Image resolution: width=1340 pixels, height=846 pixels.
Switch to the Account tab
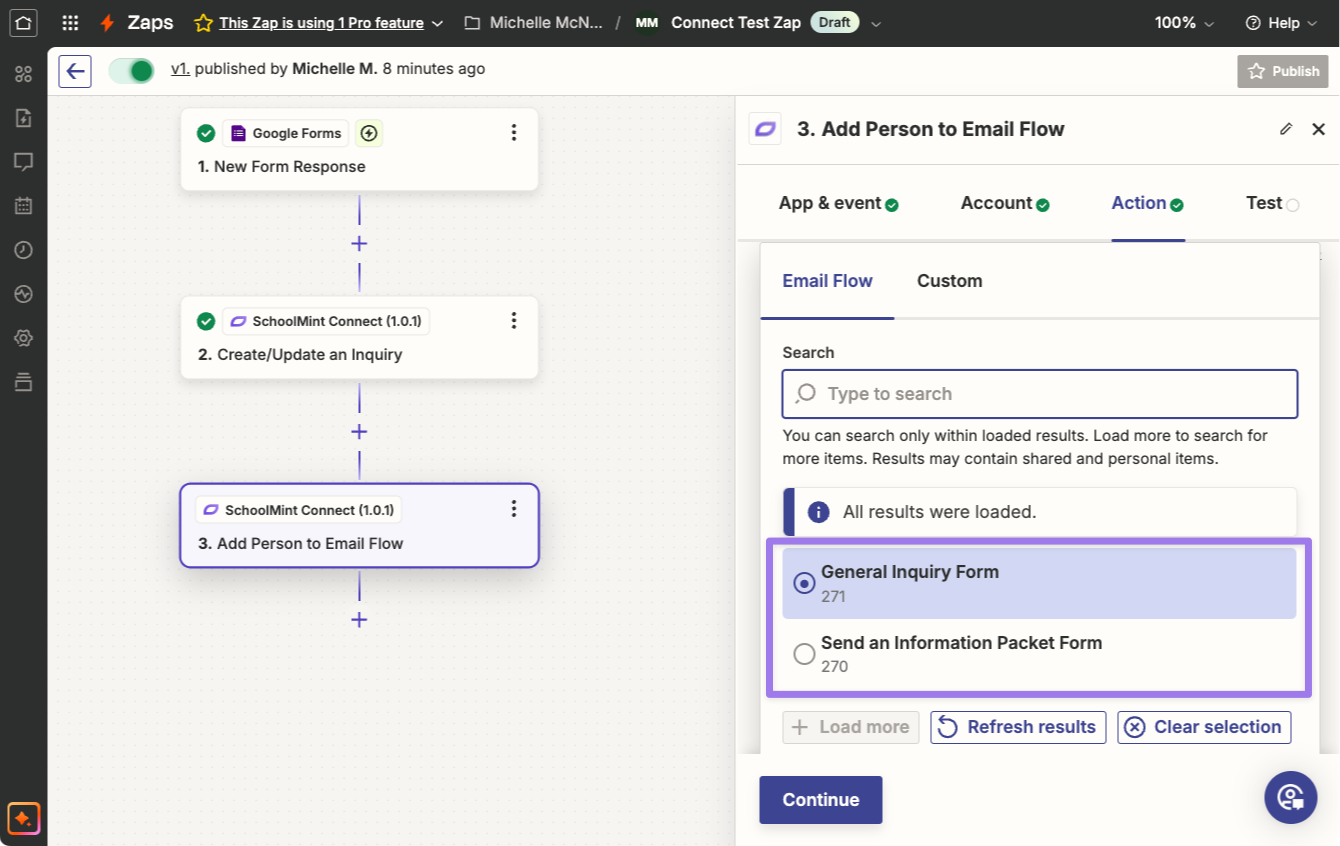[1004, 203]
